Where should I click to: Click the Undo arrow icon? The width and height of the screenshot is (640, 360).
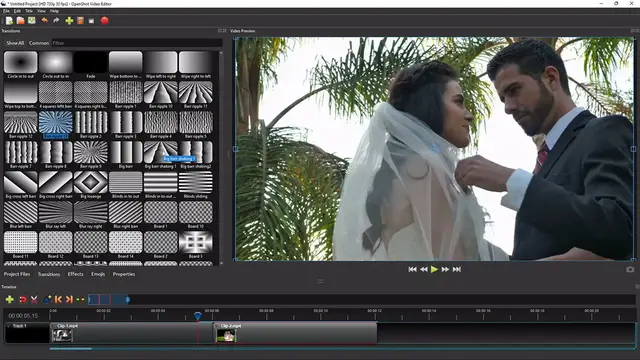pos(44,20)
